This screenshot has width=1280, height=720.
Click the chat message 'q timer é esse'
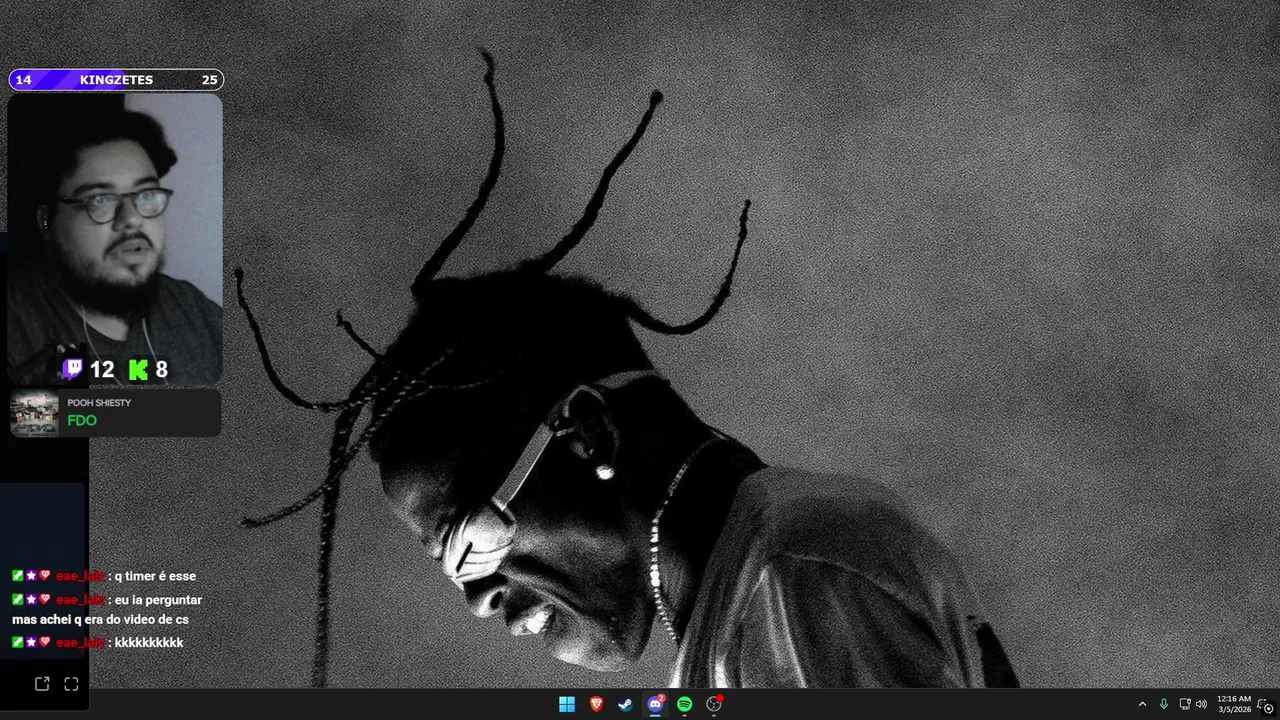[155, 576]
